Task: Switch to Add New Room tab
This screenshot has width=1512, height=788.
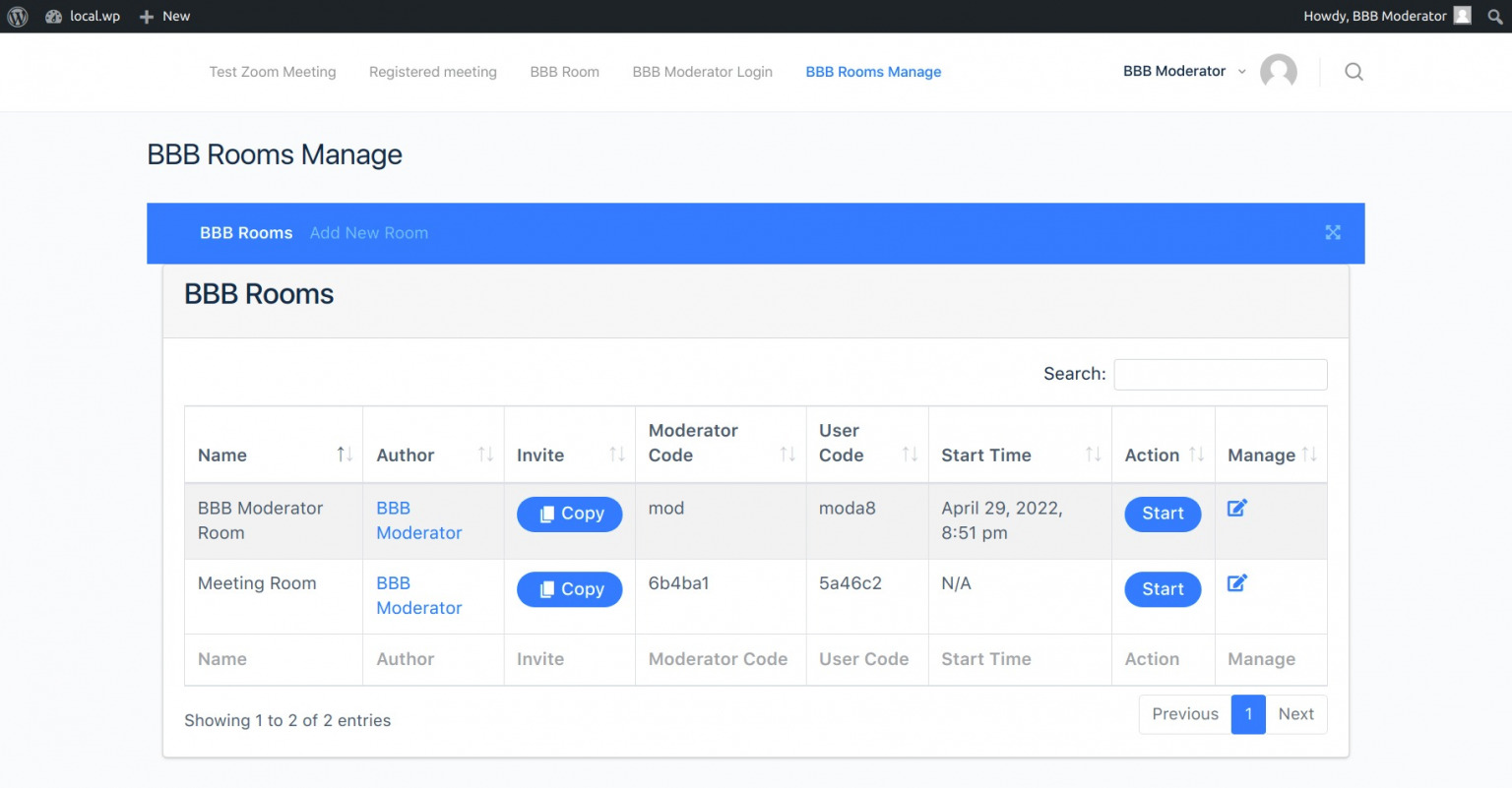Action: (x=369, y=233)
